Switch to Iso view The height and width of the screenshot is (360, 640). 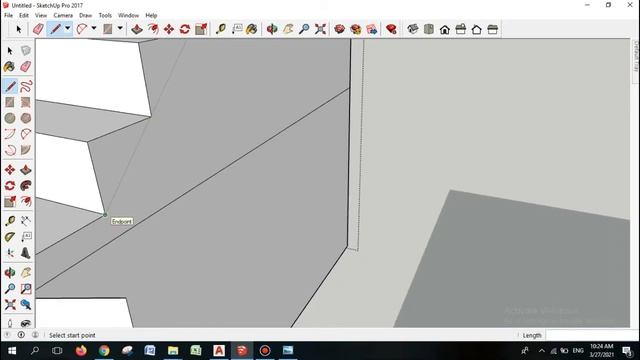[x=413, y=29]
